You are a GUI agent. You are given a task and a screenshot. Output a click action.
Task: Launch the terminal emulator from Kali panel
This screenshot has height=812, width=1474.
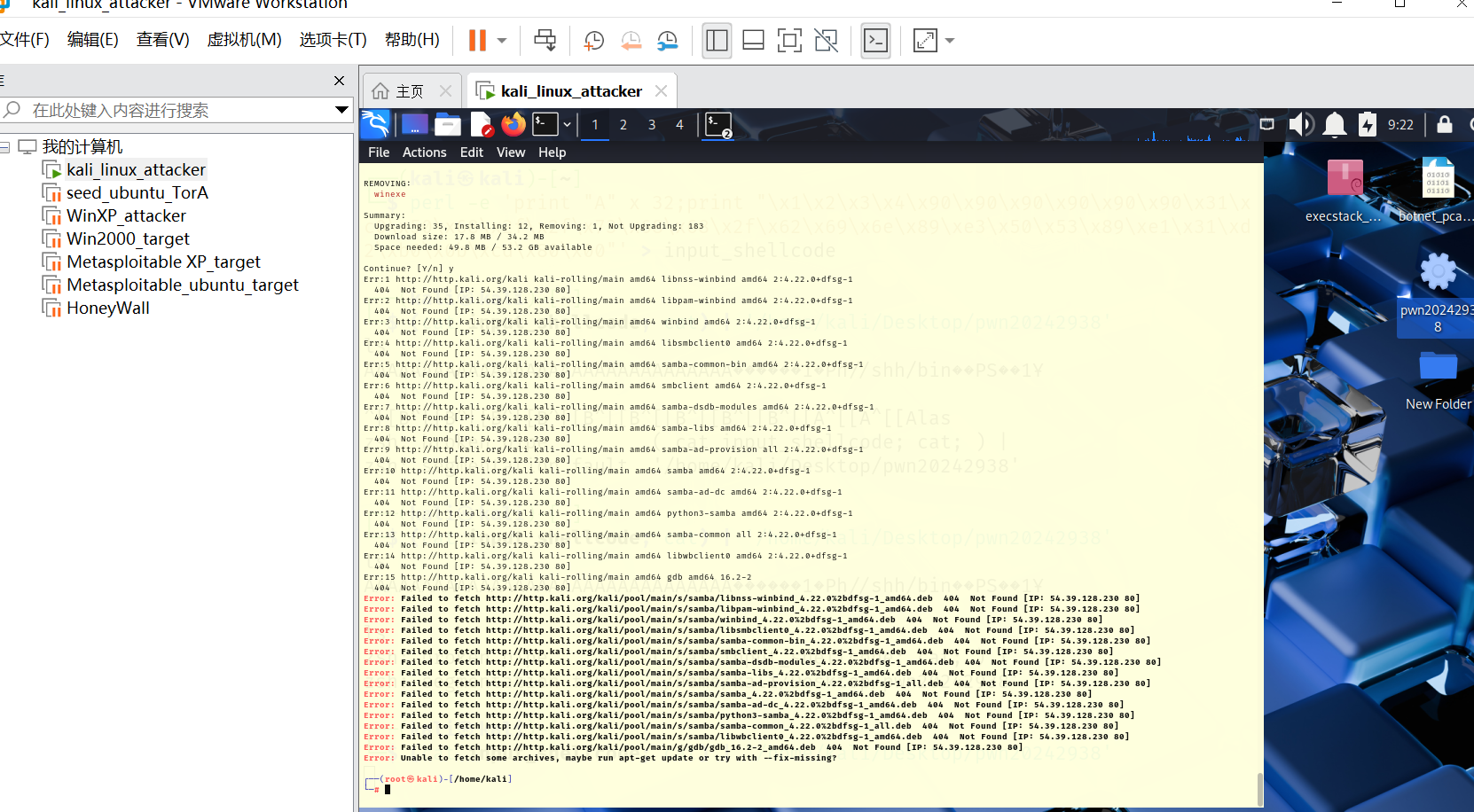click(x=545, y=124)
